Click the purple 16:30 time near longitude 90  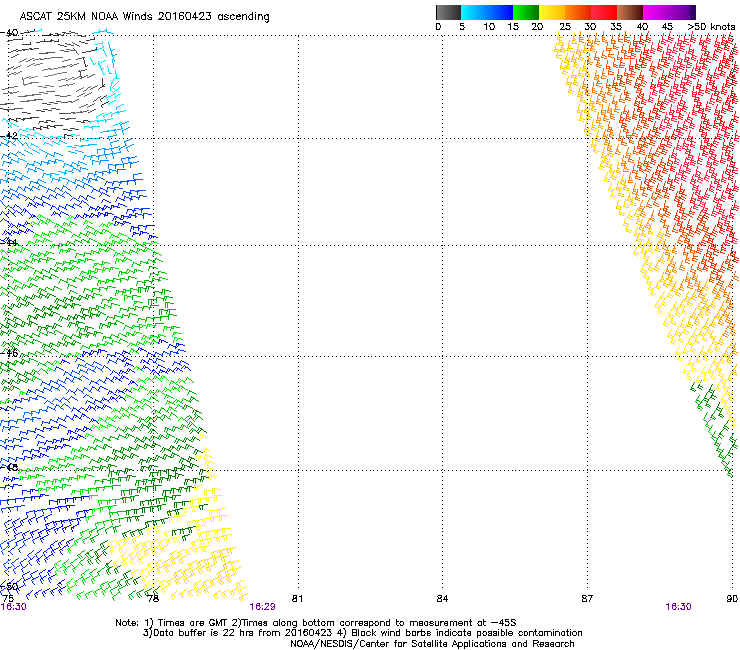(678, 607)
